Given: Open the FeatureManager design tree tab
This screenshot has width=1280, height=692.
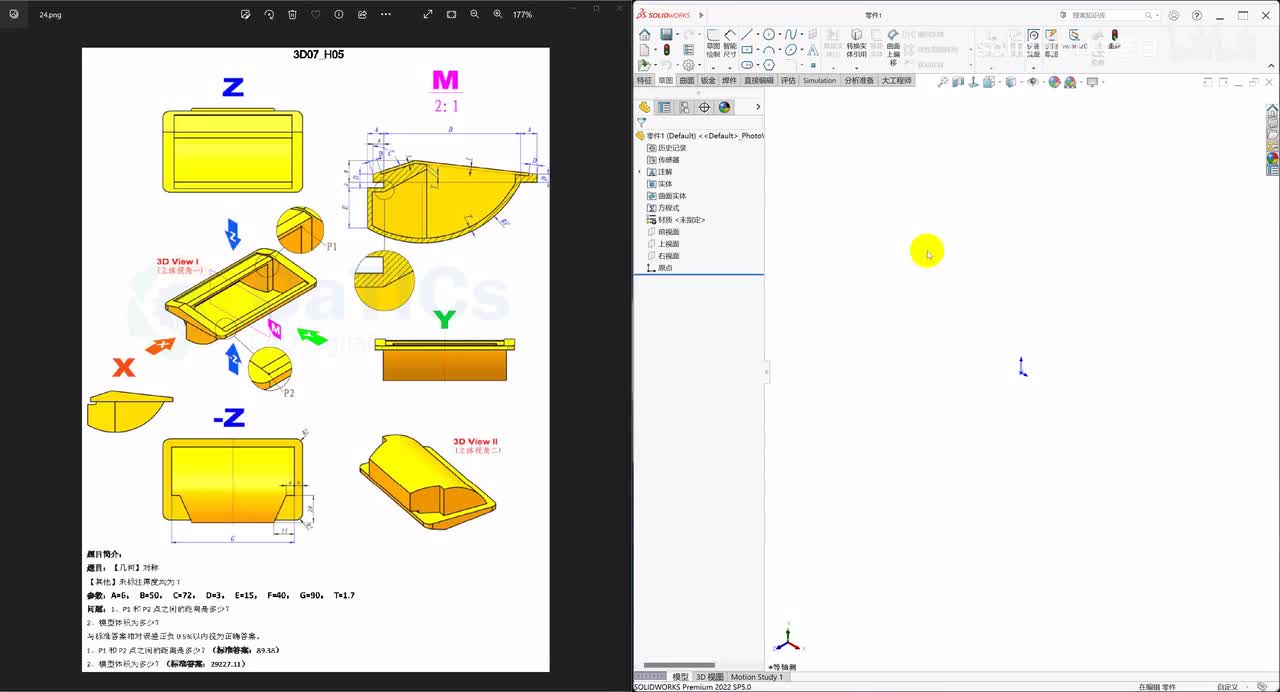Looking at the screenshot, I should click(x=644, y=107).
